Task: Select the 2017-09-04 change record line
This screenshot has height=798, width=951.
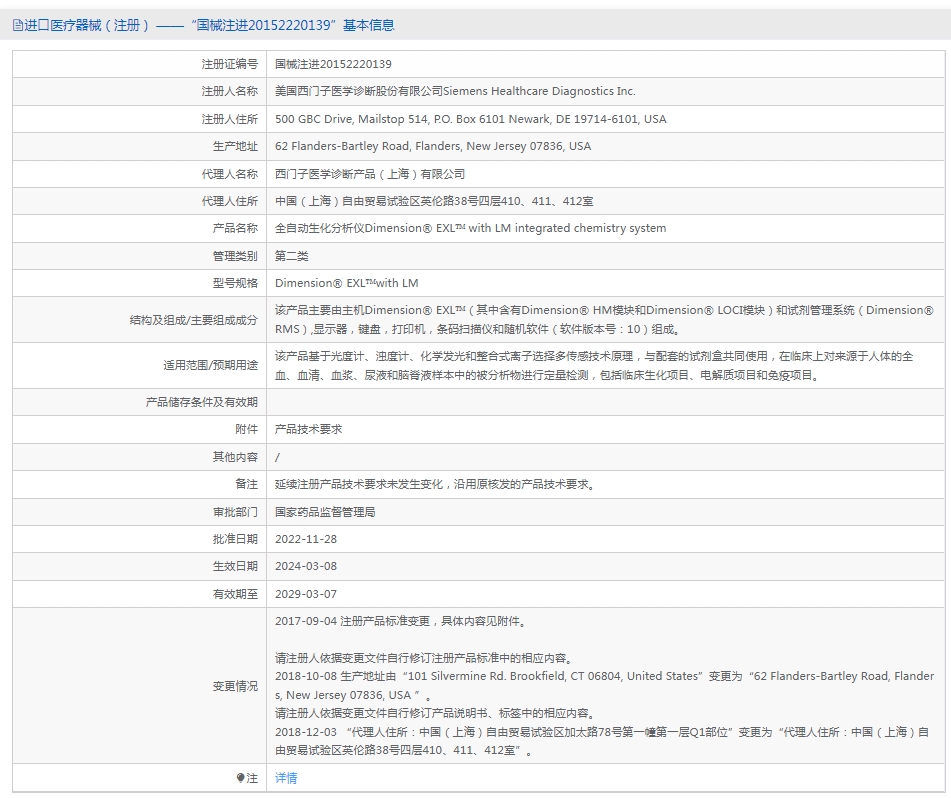Action: tap(402, 622)
